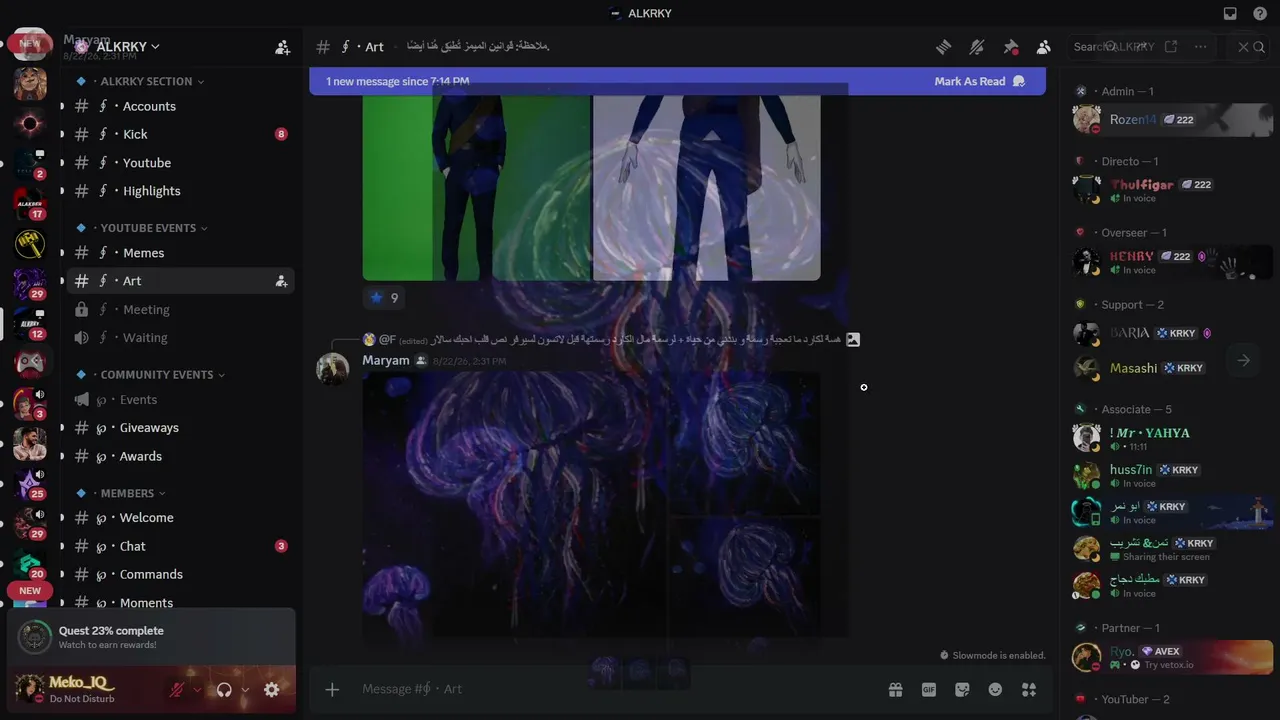Click the create invite icon on Art channel
The height and width of the screenshot is (720, 1280).
(x=281, y=282)
